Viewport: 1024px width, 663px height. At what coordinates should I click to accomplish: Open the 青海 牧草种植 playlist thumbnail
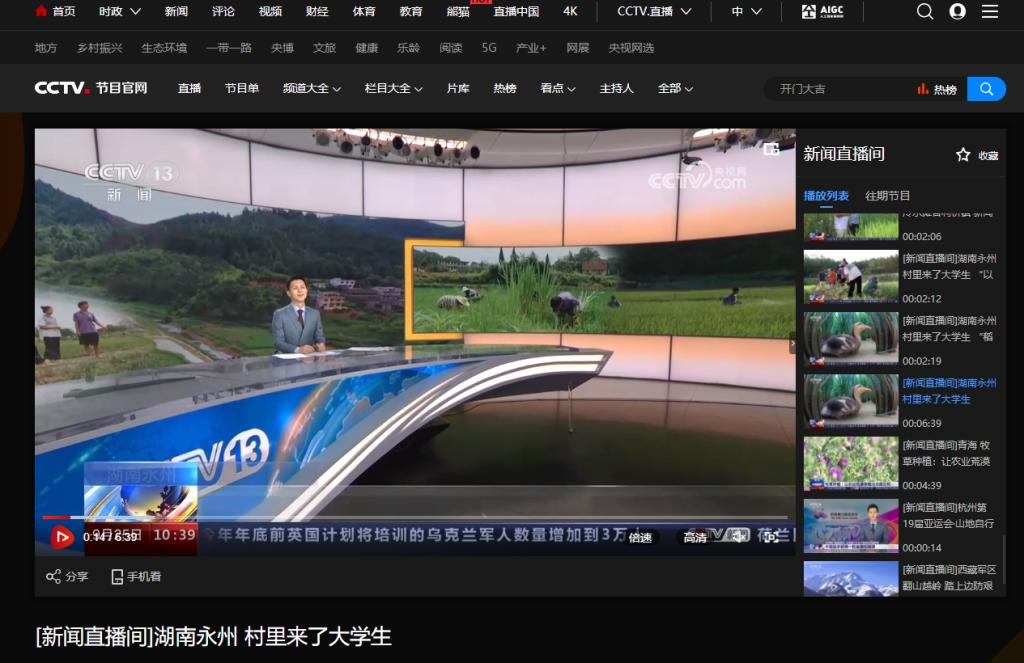(851, 463)
